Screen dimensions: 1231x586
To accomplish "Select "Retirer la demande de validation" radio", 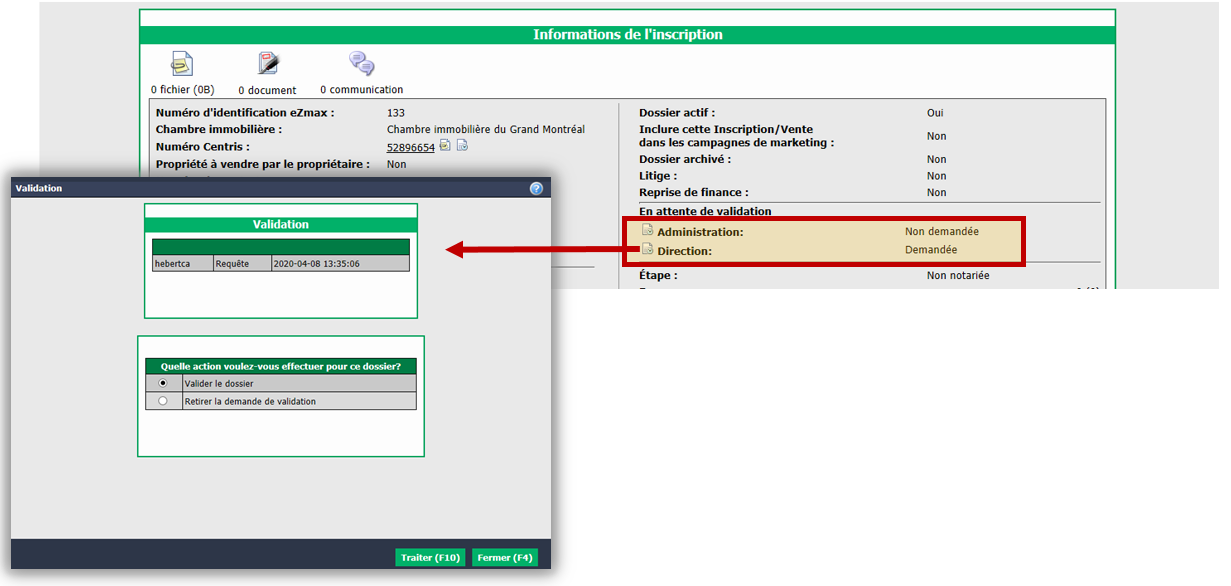I will (x=163, y=401).
